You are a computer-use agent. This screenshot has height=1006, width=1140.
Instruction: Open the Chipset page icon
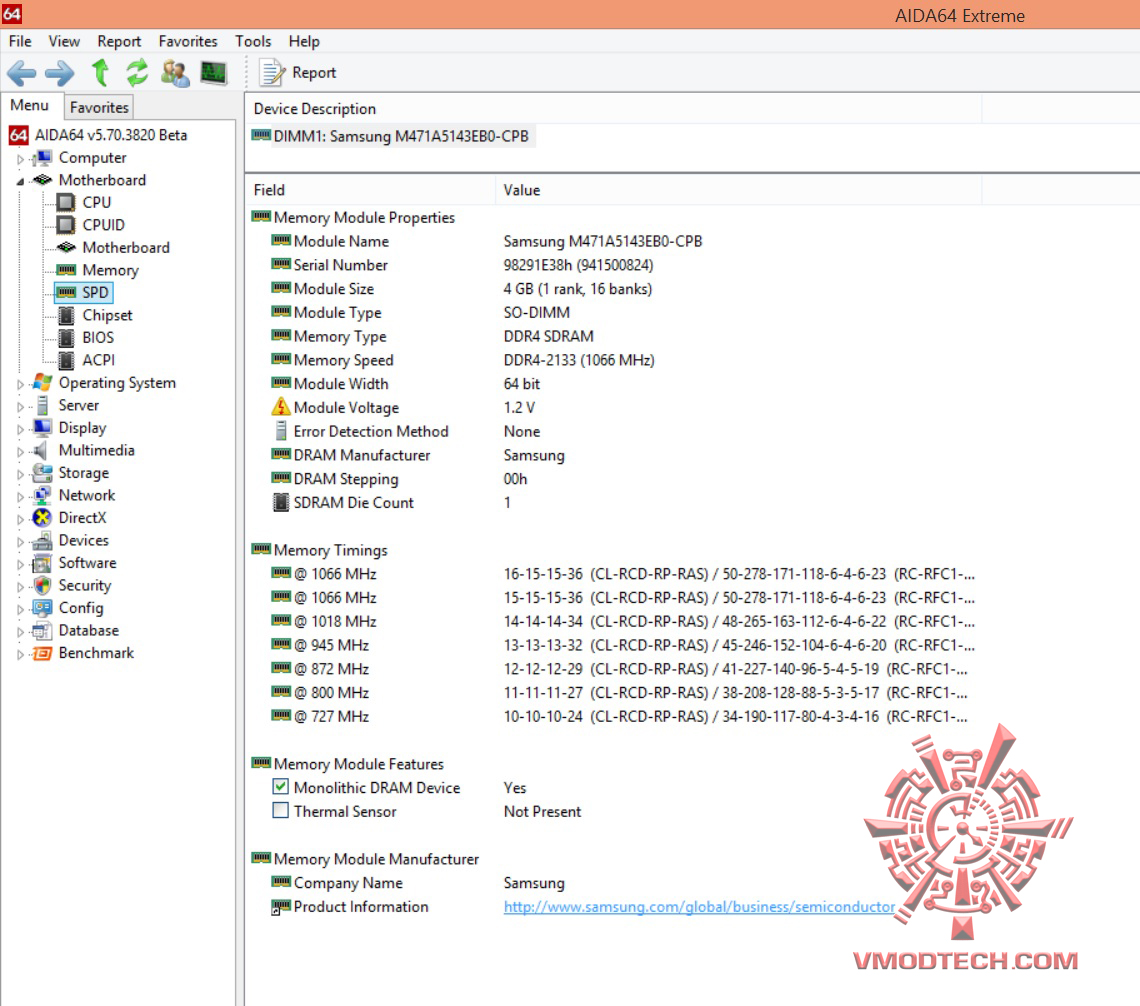66,315
